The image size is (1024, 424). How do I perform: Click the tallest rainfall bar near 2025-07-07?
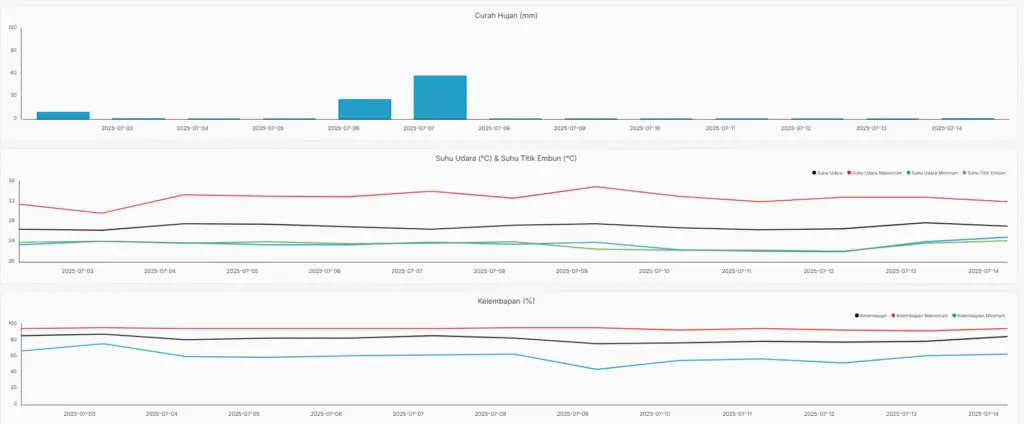440,97
